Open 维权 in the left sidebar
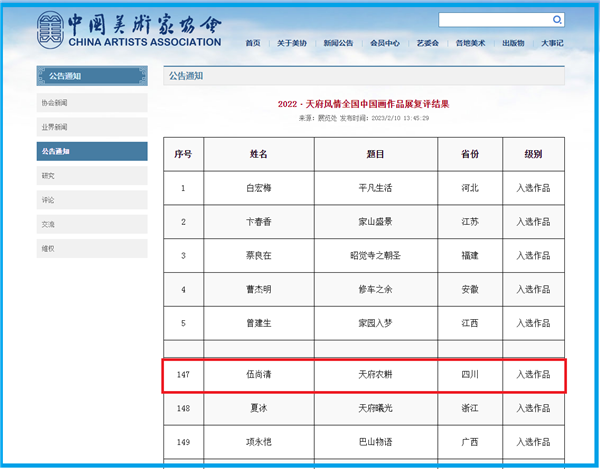Screen dimensions: 600x469 (x=91, y=248)
